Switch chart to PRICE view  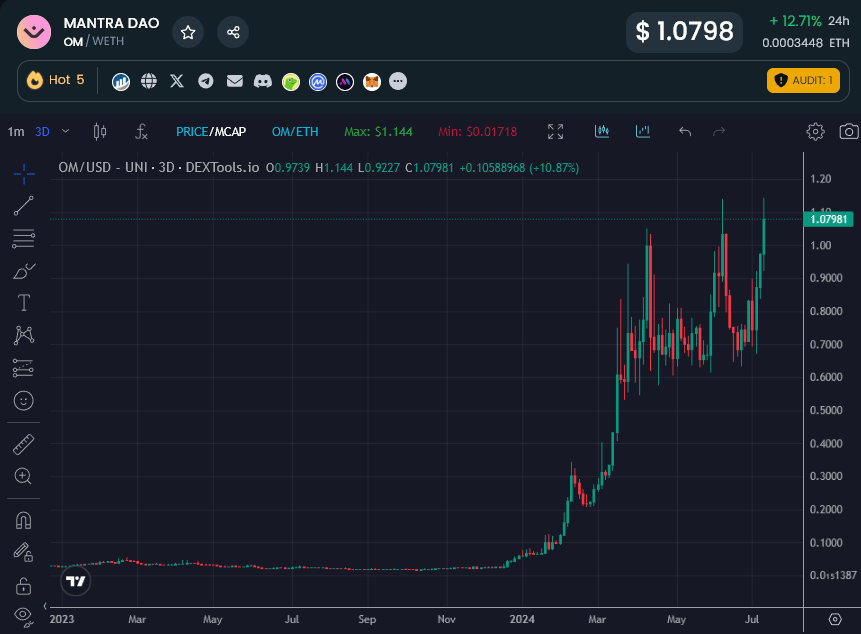tap(192, 132)
